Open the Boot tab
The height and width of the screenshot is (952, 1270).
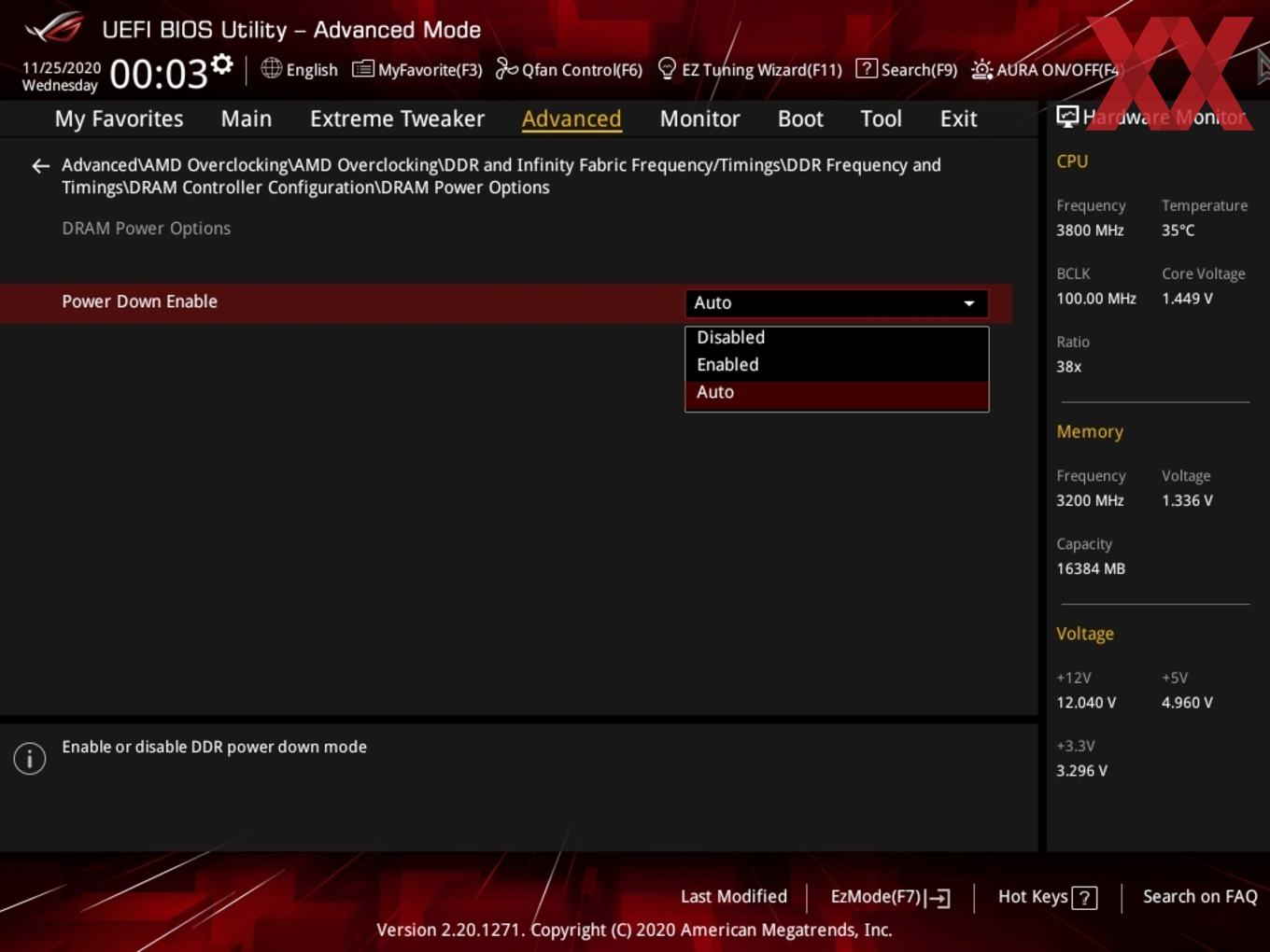click(800, 119)
